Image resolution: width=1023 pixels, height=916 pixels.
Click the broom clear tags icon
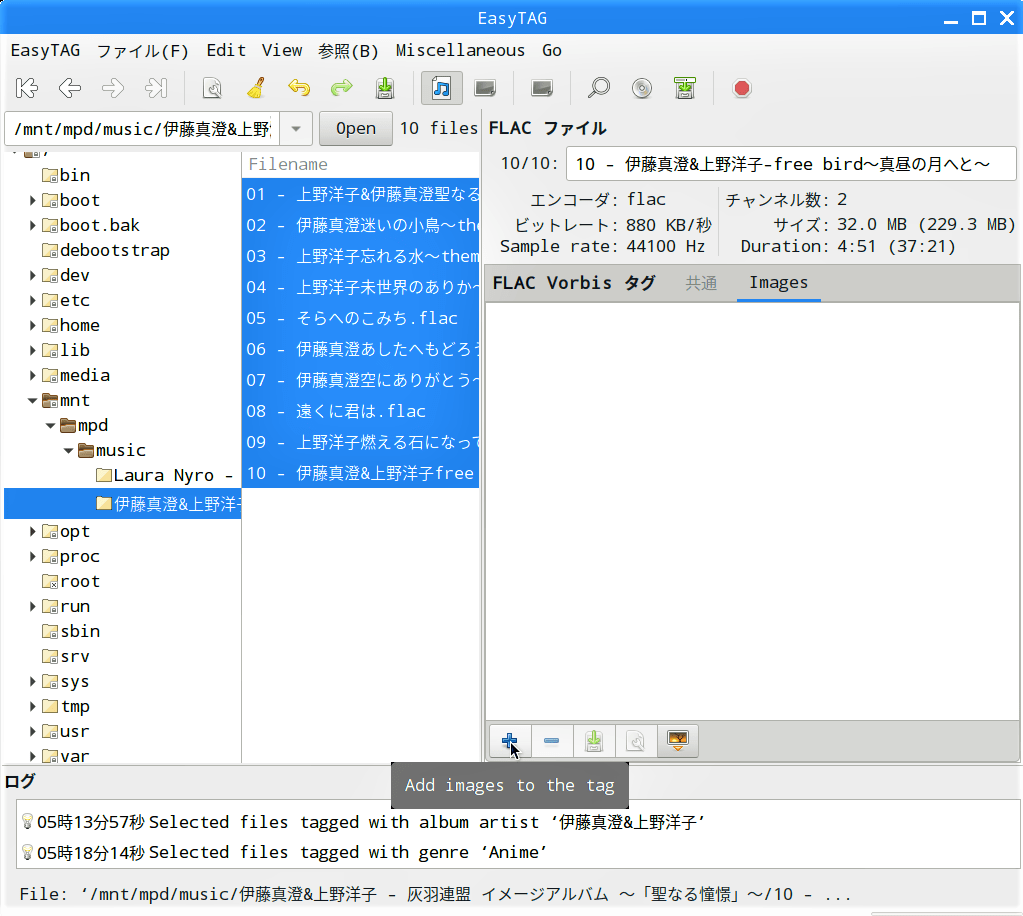click(x=256, y=88)
